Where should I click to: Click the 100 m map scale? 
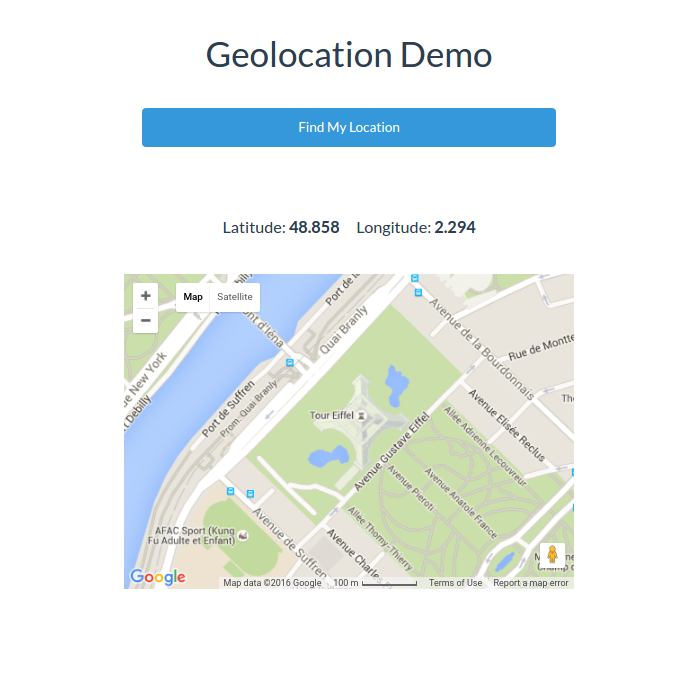375,583
